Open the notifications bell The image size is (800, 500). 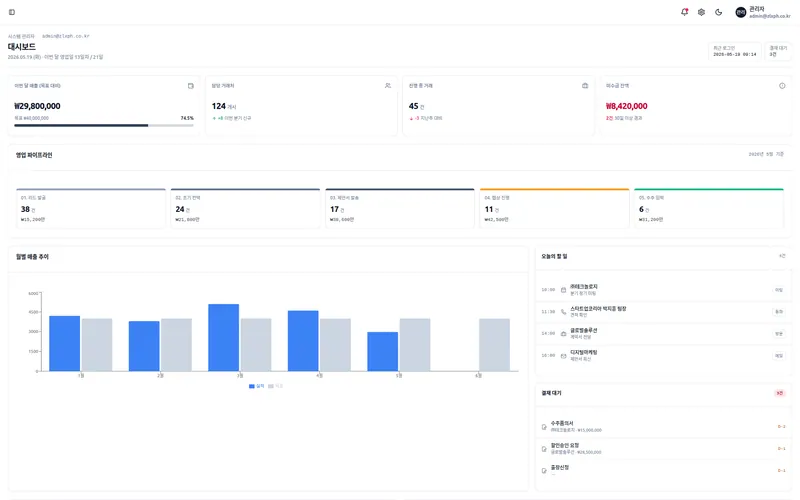point(684,12)
